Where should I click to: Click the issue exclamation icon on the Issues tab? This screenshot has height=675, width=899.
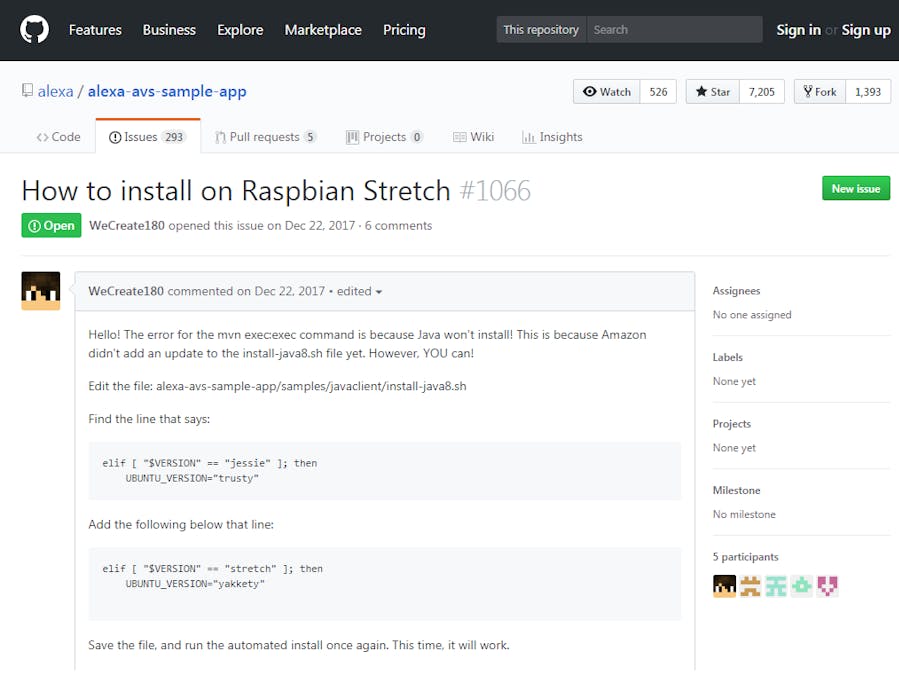click(x=116, y=137)
